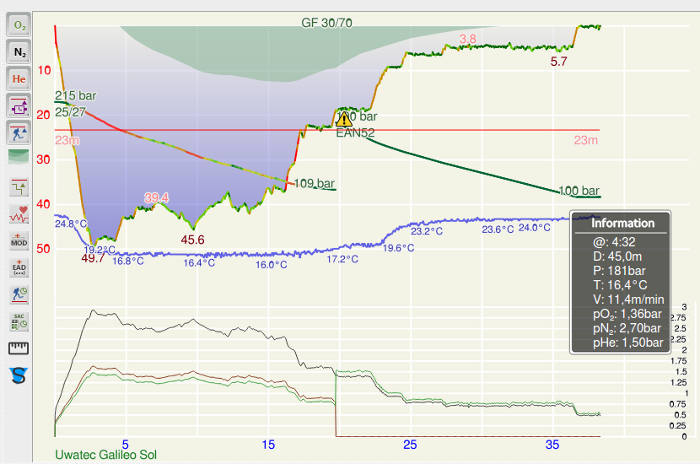700x464 pixels.
Task: Click the yellow warning triangle gas-change marker
Action: (x=345, y=118)
